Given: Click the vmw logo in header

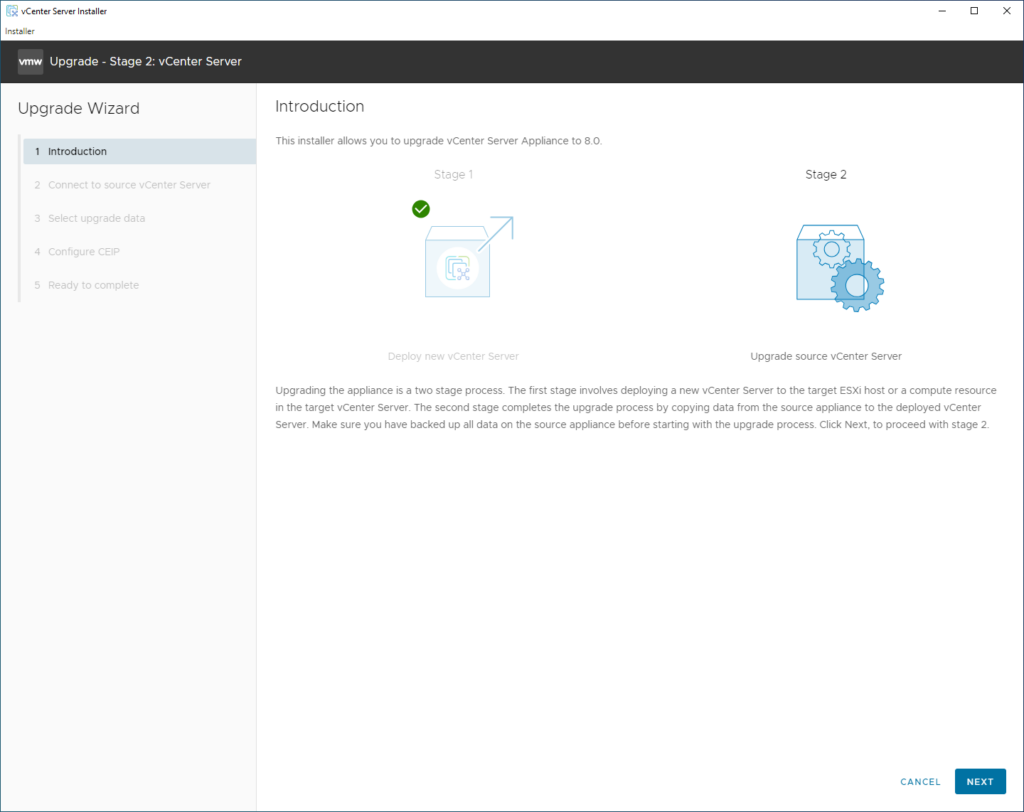Looking at the screenshot, I should point(30,62).
